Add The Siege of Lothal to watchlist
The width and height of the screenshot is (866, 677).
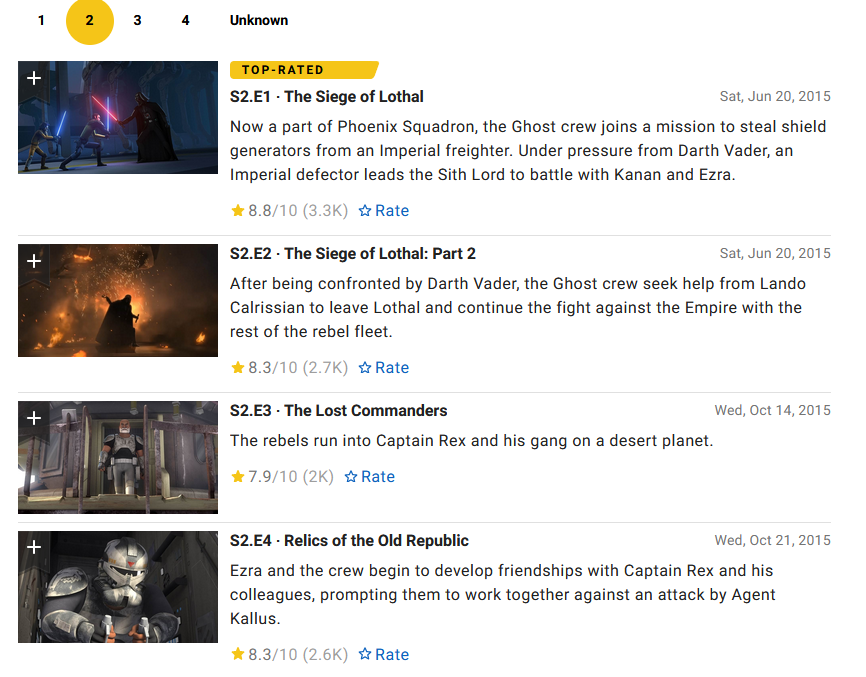[34, 78]
